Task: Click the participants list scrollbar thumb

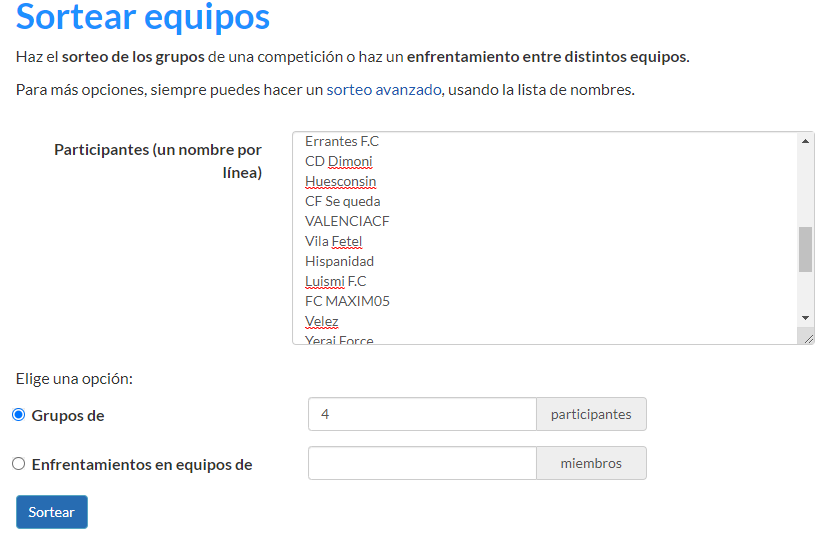Action: 806,249
